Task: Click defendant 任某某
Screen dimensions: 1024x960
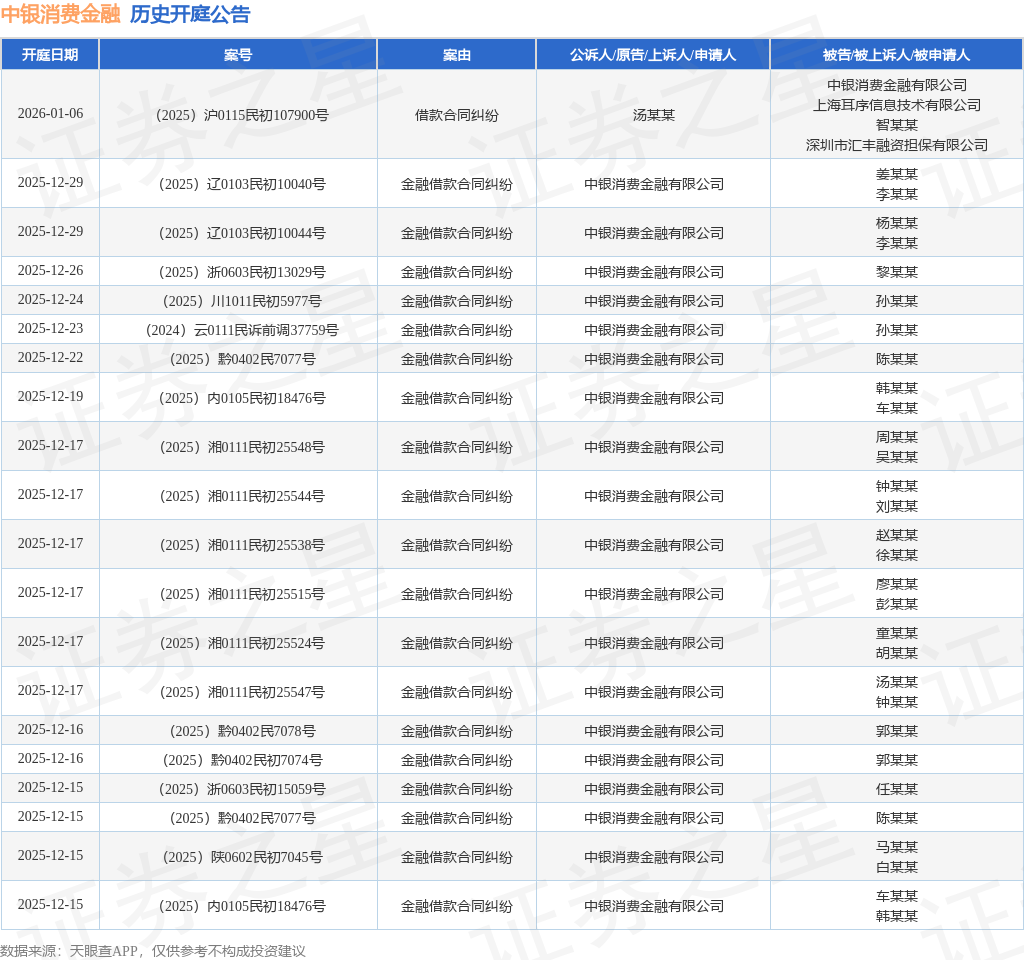Action: click(x=897, y=790)
